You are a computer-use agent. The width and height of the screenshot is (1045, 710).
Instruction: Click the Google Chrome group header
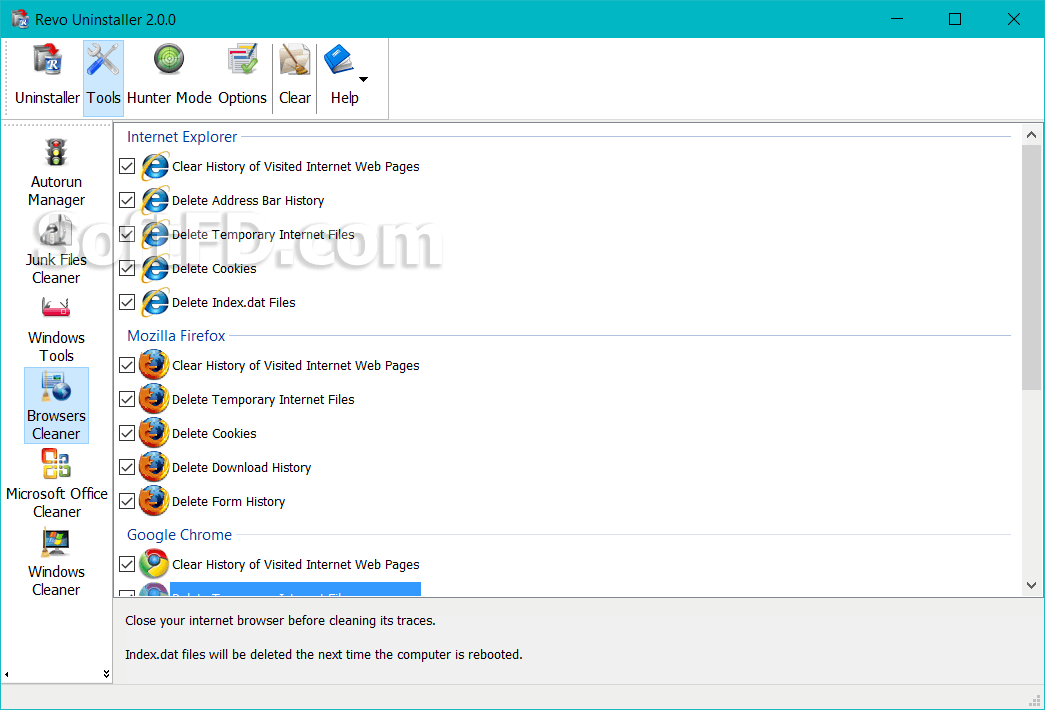(x=179, y=535)
